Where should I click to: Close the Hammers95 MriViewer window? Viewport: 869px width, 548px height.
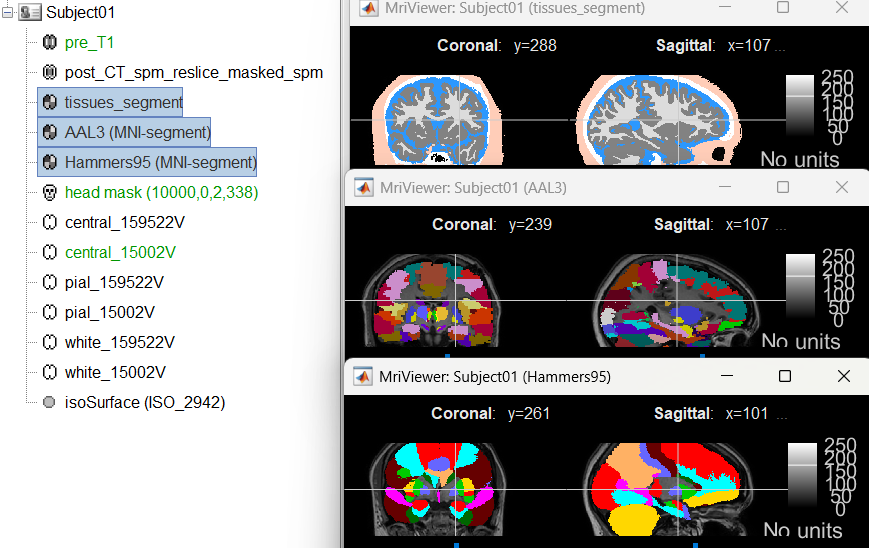tap(842, 376)
